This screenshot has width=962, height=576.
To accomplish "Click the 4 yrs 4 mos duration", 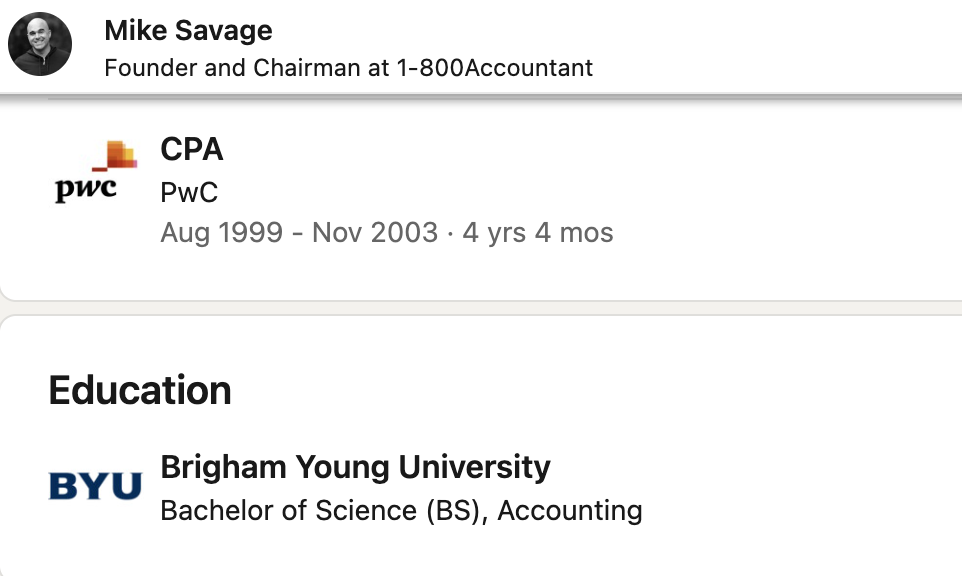I will point(538,232).
